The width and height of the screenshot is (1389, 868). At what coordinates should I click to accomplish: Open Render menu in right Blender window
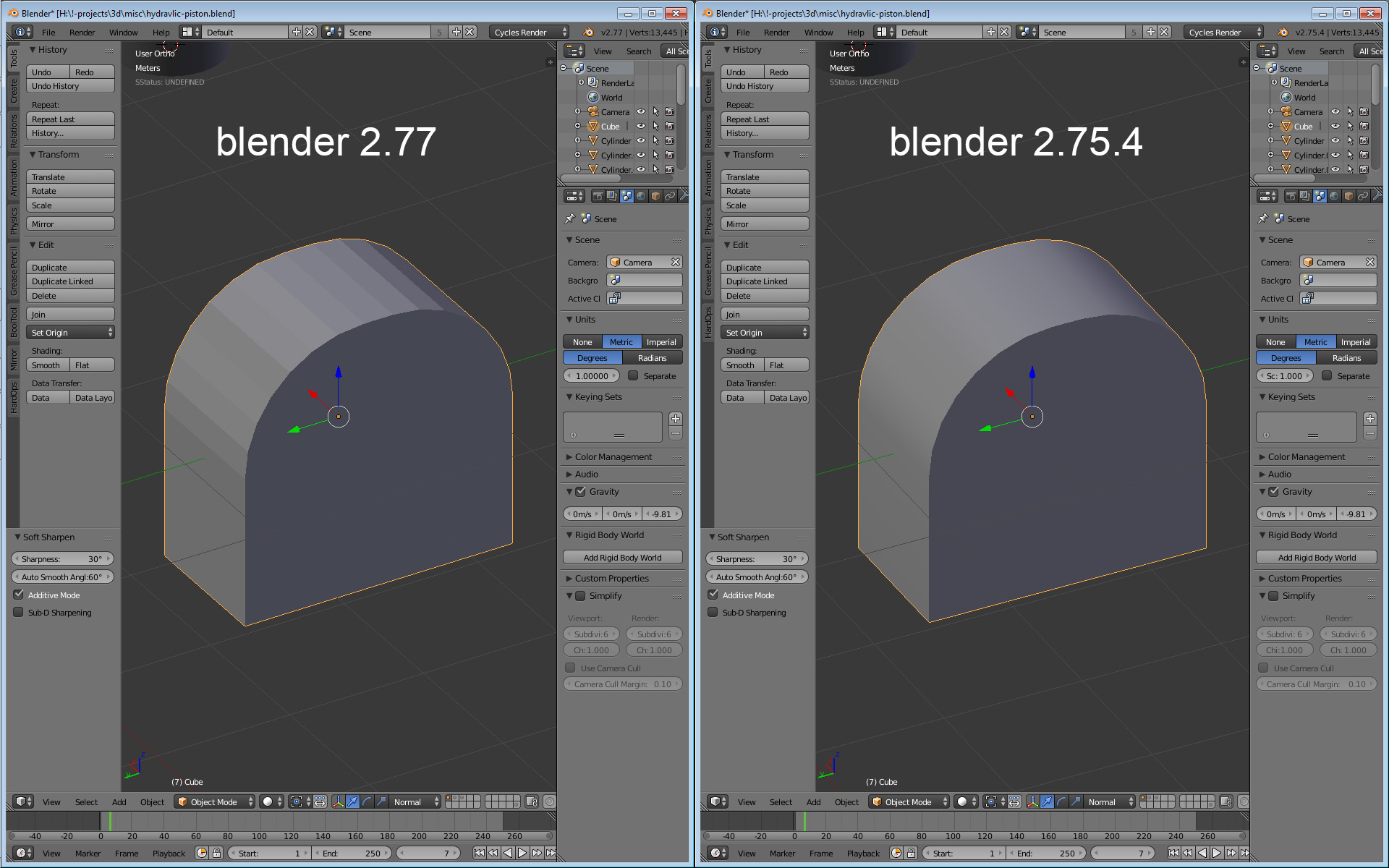pos(776,33)
